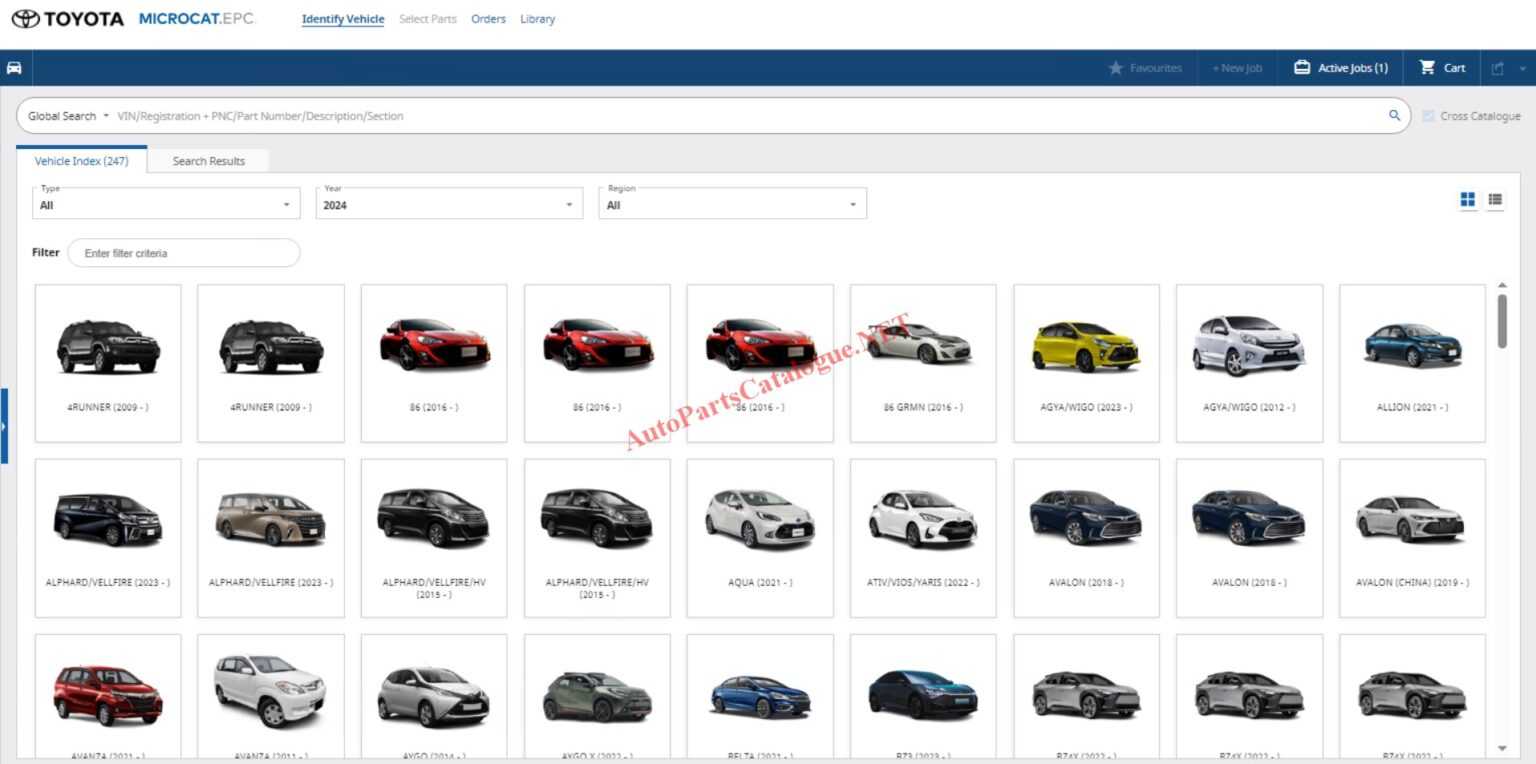
Task: Open the Orders page link
Action: coord(488,18)
